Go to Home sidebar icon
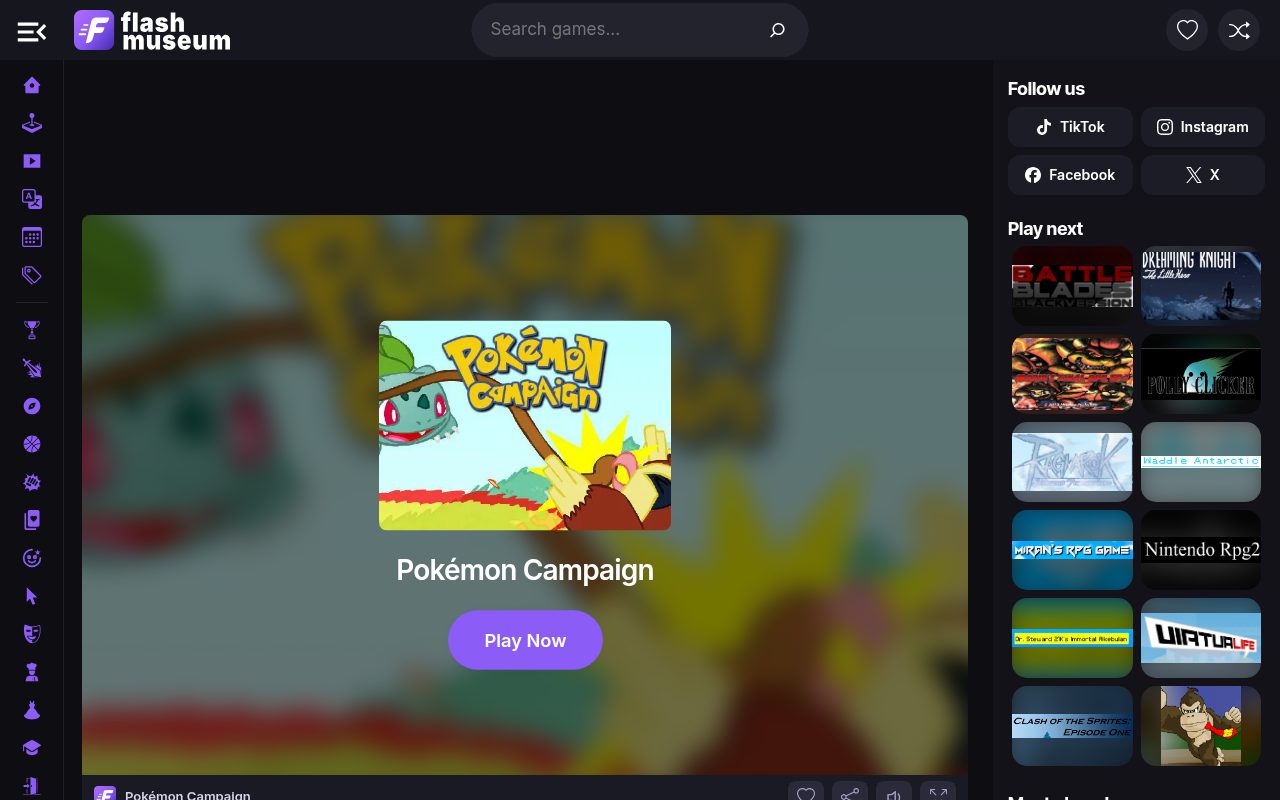The width and height of the screenshot is (1280, 800). [32, 85]
